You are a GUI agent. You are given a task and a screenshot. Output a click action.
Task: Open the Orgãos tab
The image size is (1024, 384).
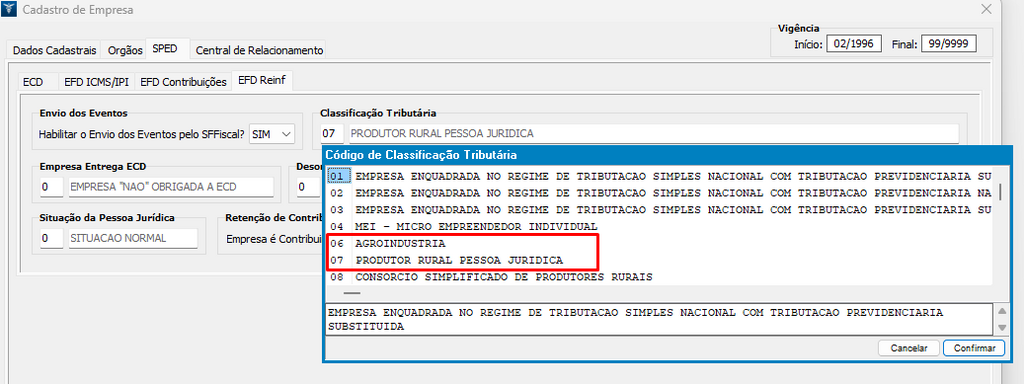125,50
